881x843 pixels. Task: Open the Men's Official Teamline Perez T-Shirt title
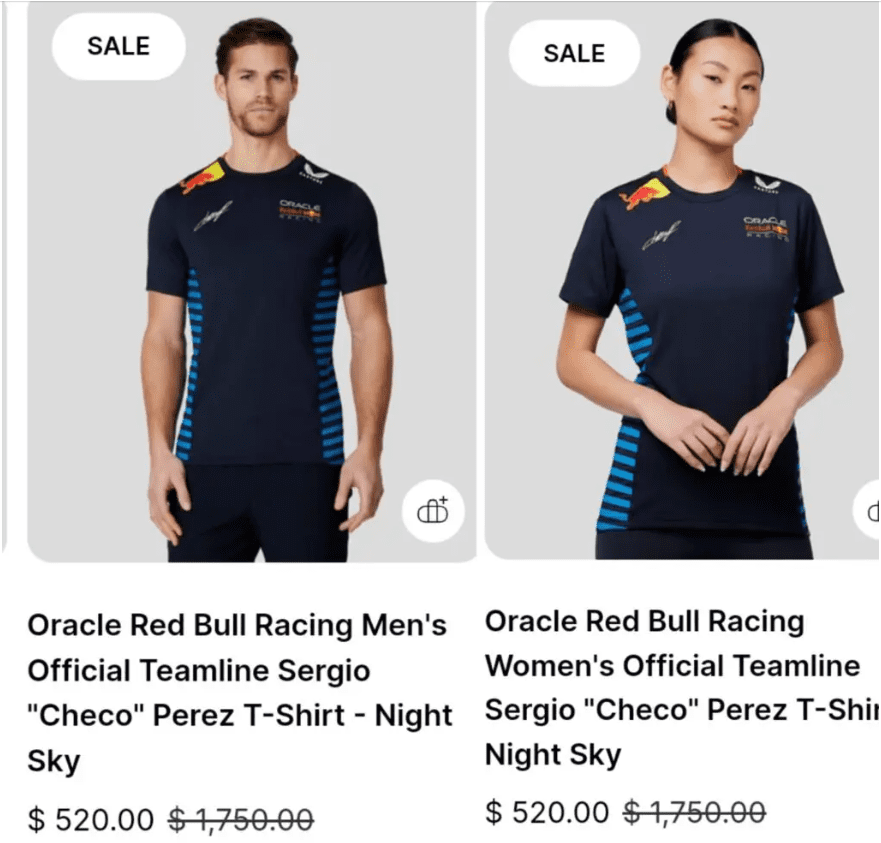point(239,693)
